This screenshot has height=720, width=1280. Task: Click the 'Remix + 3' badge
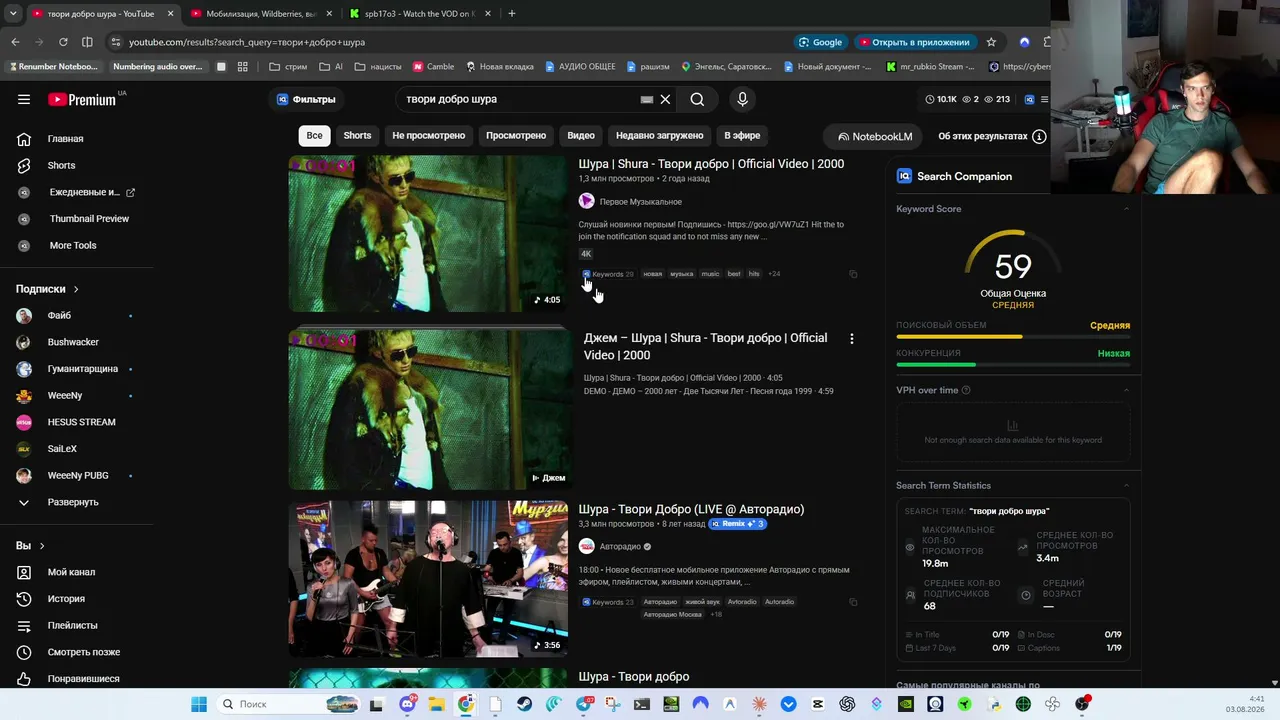pyautogui.click(x=737, y=524)
